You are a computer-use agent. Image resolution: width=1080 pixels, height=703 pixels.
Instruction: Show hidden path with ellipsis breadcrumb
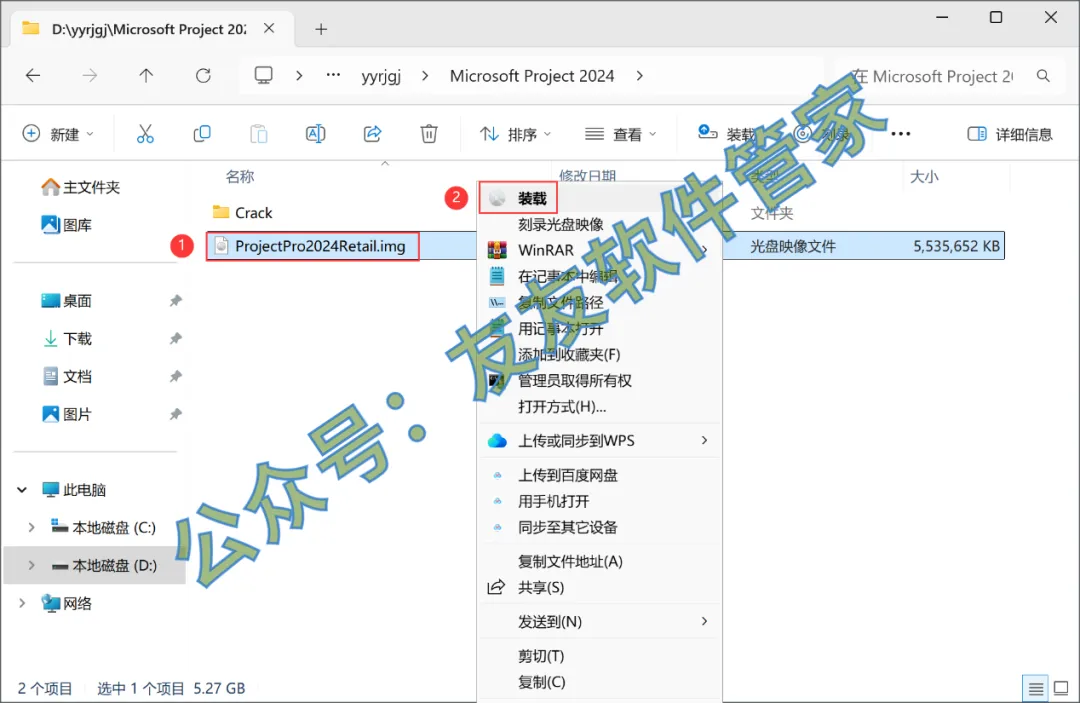(333, 74)
